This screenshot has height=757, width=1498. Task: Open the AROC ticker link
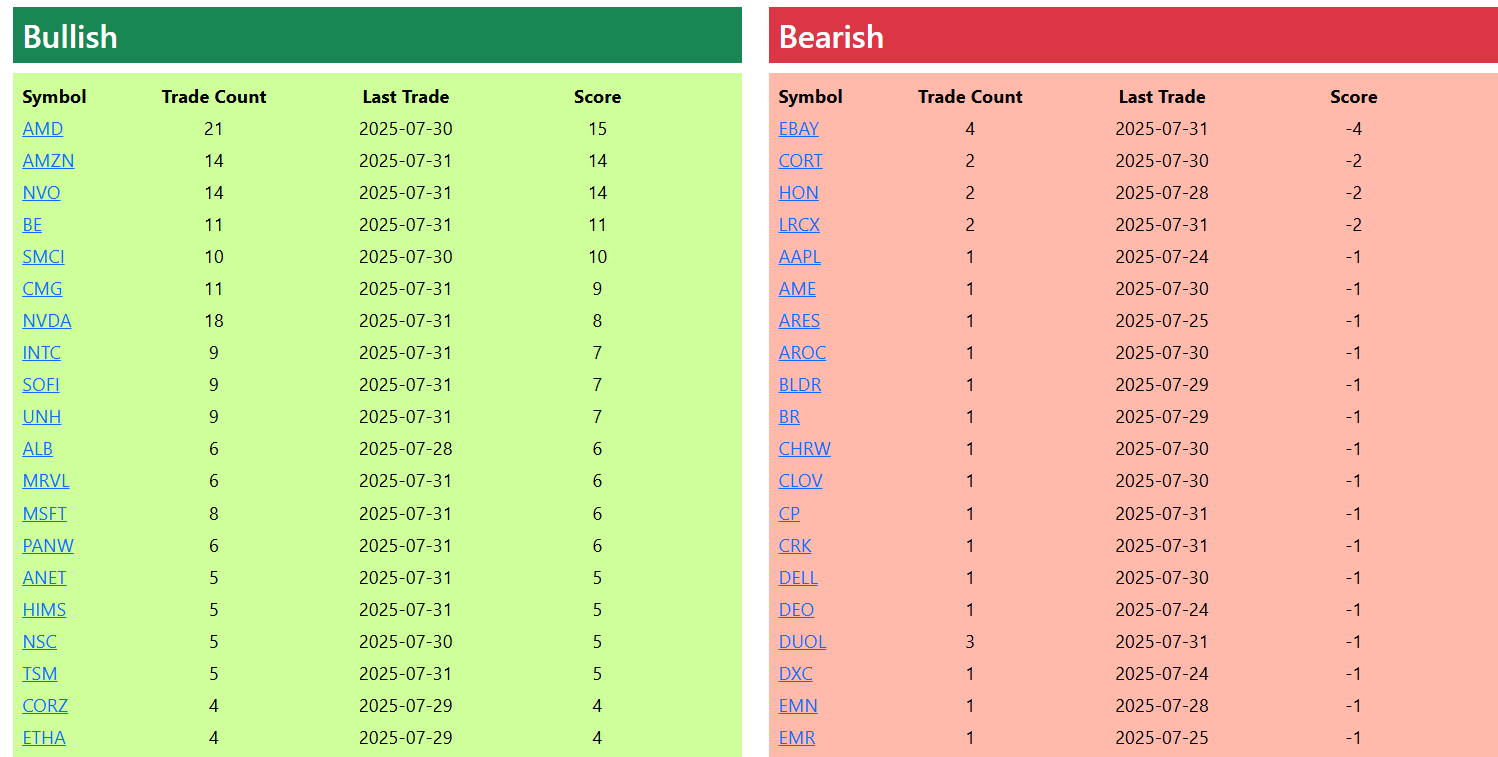tap(802, 353)
